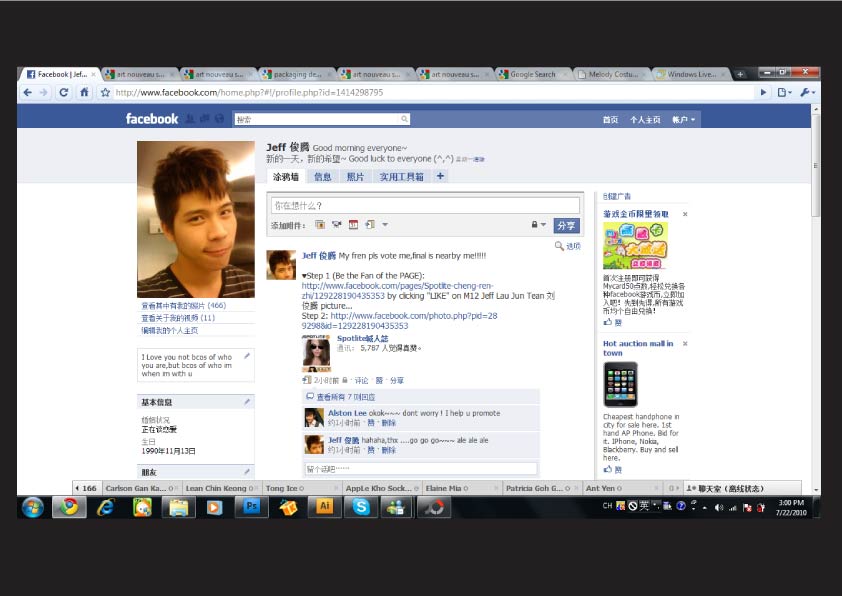Click the Facebook logo
This screenshot has height=596, width=842.
[x=151, y=119]
